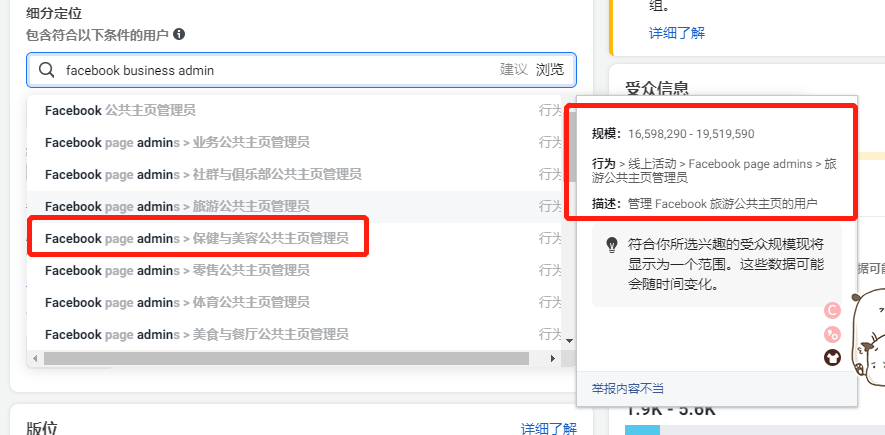The image size is (885, 435).
Task: Click the 版位 section heading
Action: tap(42, 427)
